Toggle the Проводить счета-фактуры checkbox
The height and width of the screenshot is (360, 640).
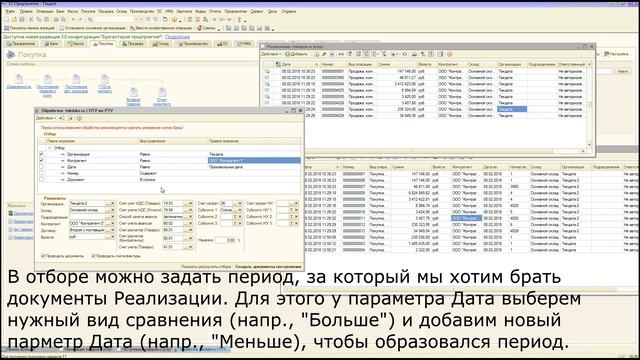[x=93, y=256]
